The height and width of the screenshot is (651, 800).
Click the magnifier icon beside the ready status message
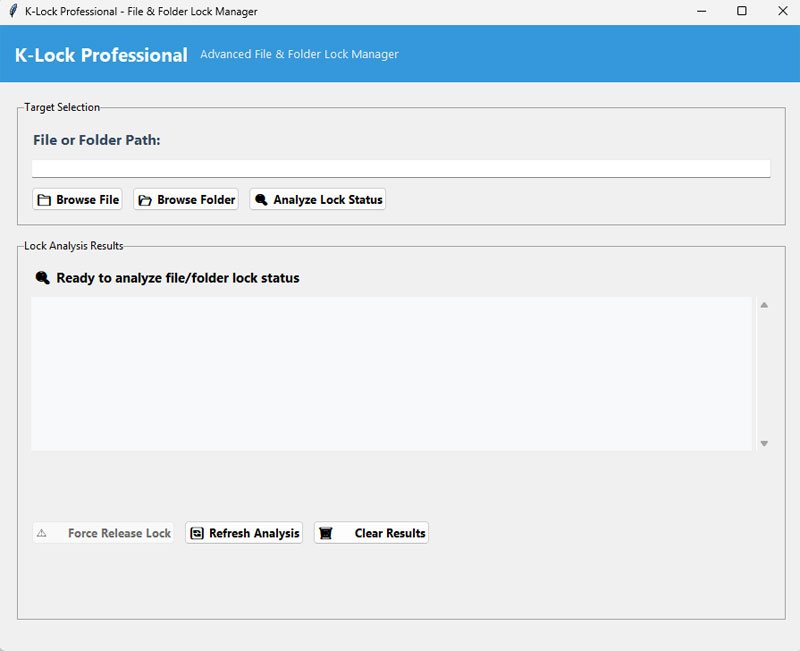click(41, 278)
